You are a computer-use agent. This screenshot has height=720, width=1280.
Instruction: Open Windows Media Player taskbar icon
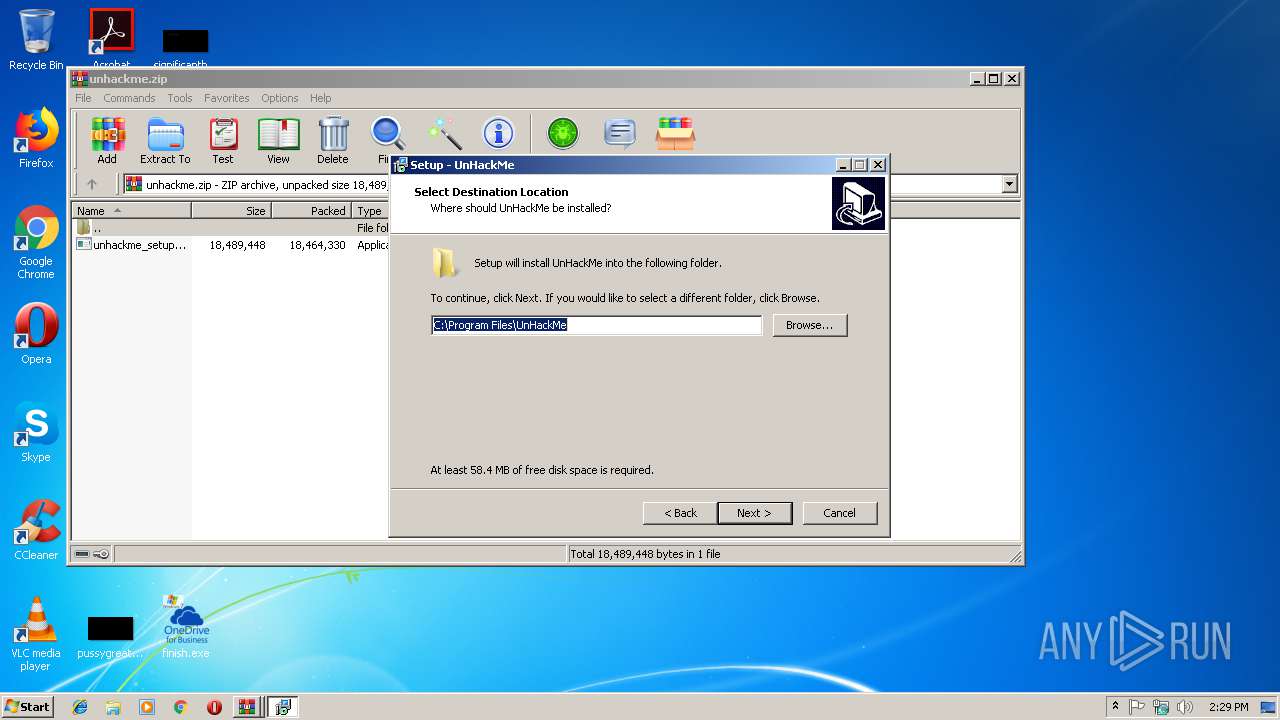(x=147, y=707)
